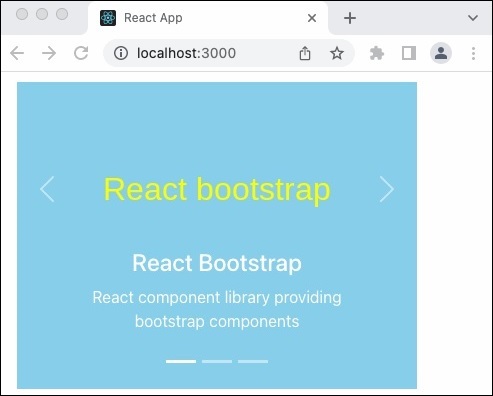This screenshot has width=493, height=396.
Task: Open a new tab with plus
Action: click(350, 18)
